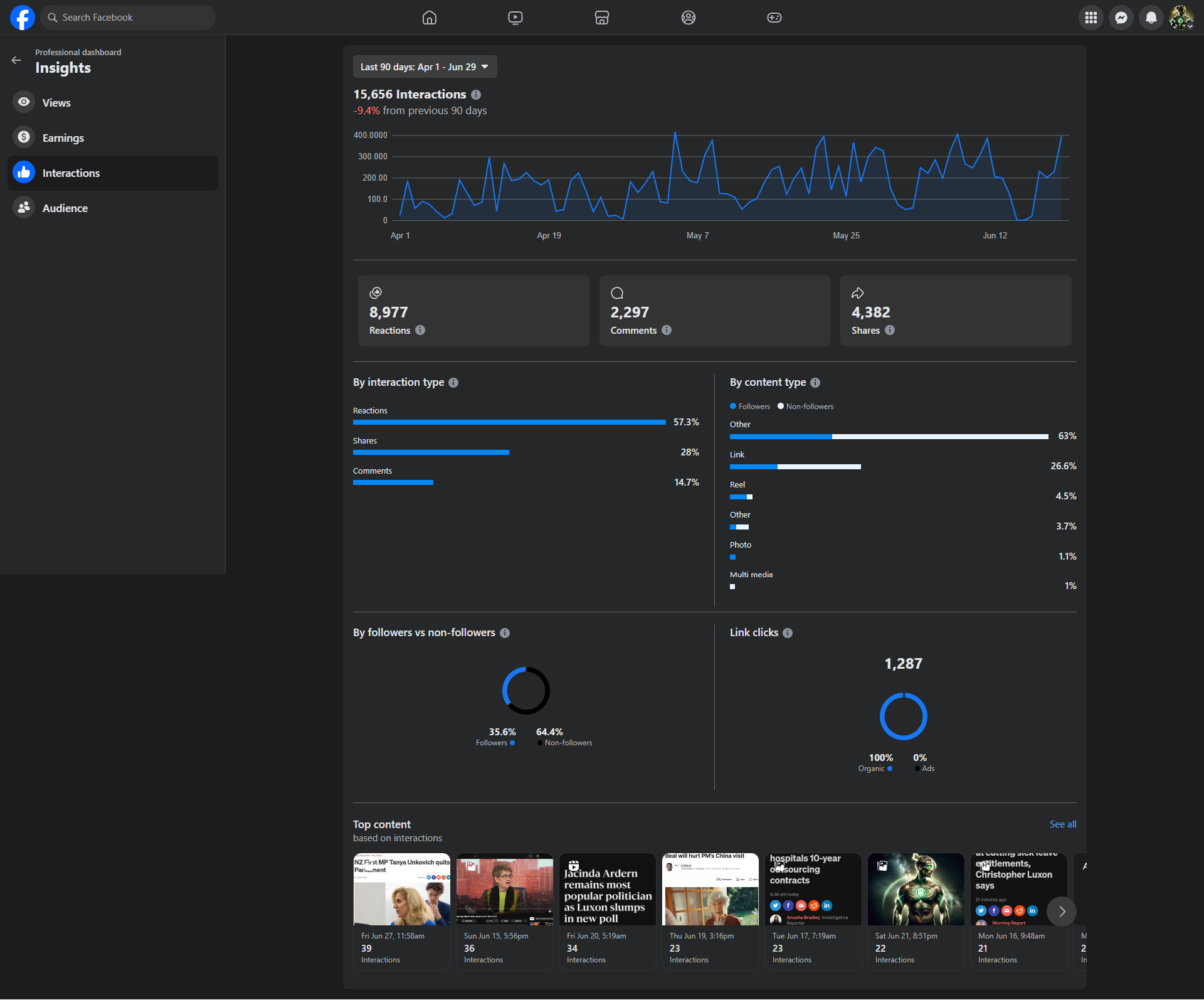
Task: Open the Audience section
Action: pos(65,208)
